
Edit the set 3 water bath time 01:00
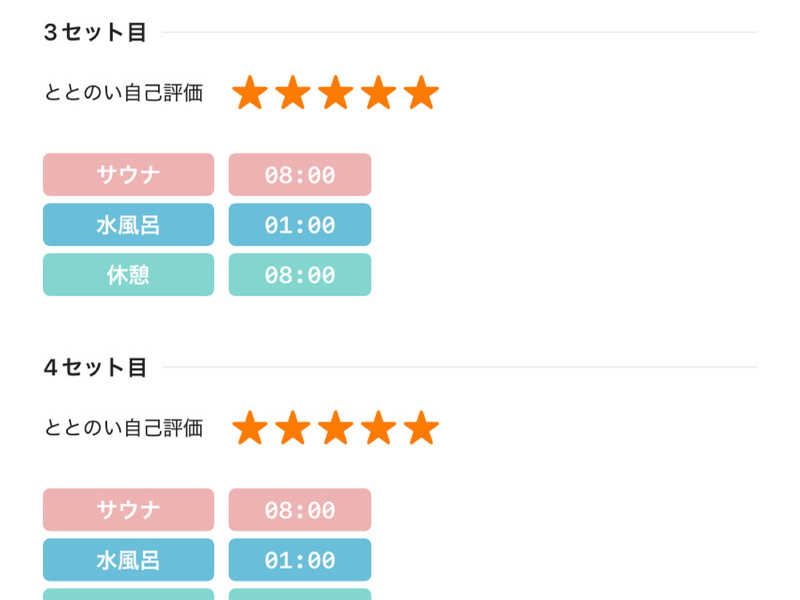(300, 225)
